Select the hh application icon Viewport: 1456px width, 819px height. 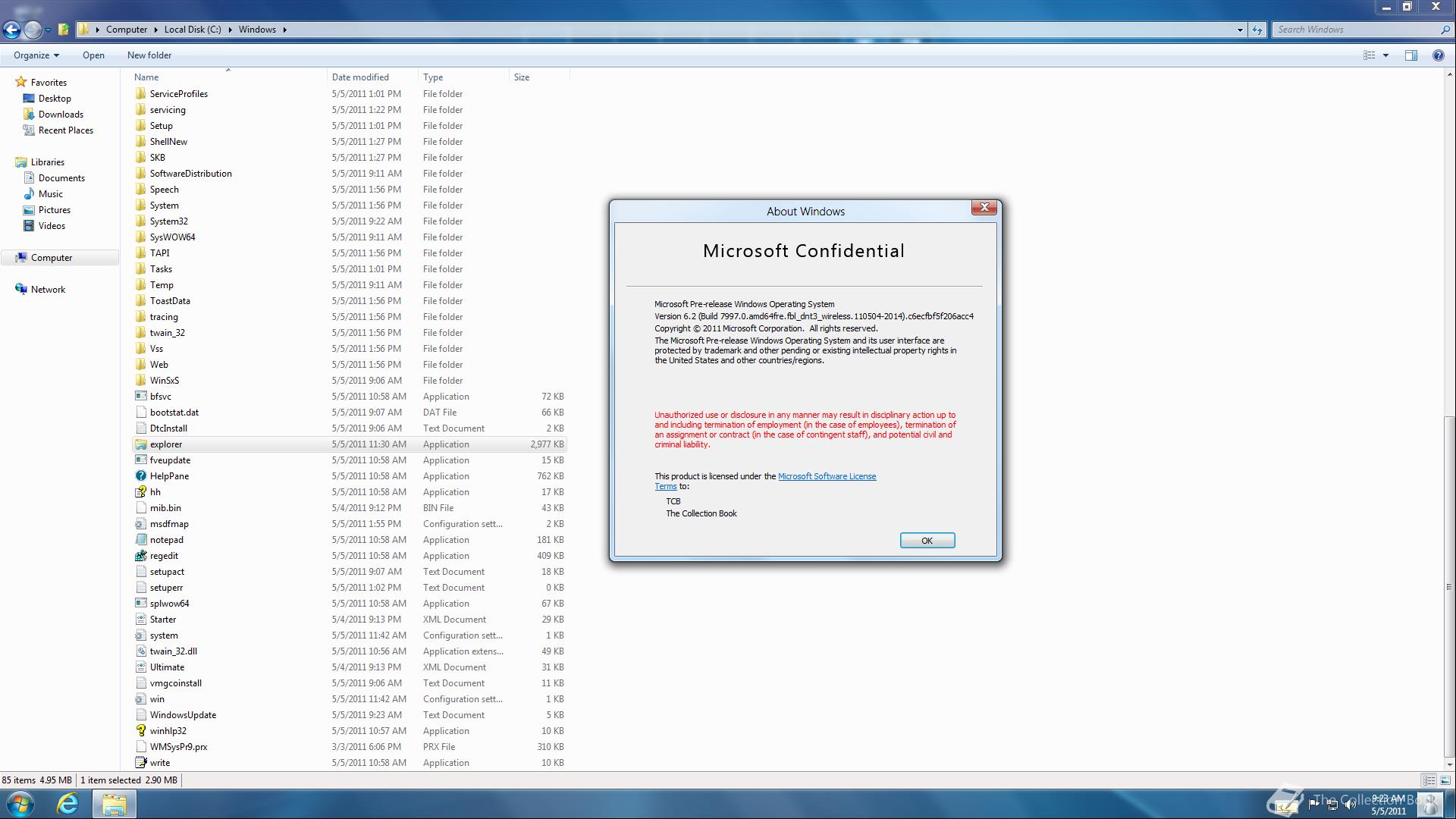pyautogui.click(x=140, y=492)
